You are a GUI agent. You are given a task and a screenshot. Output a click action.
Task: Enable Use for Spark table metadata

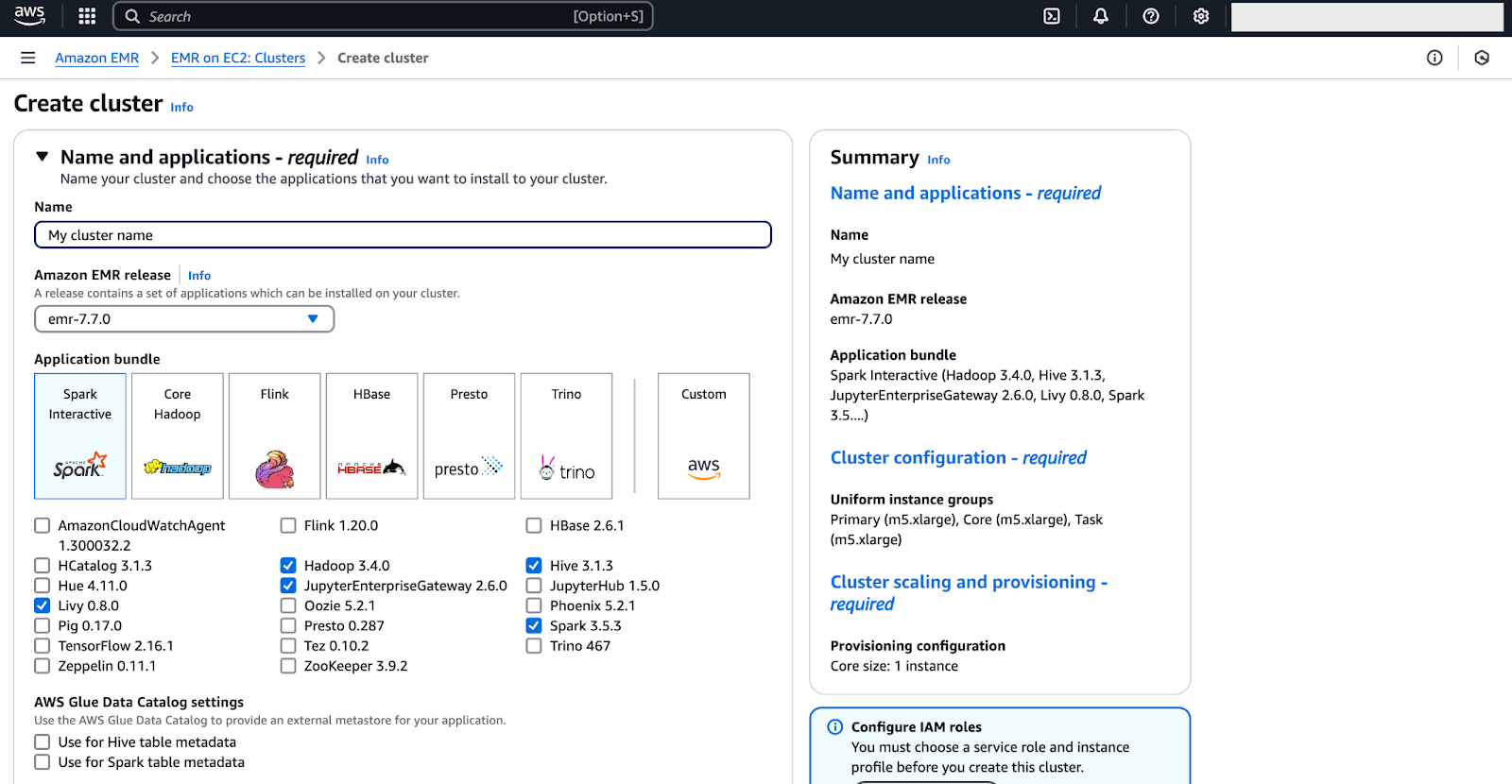[43, 762]
